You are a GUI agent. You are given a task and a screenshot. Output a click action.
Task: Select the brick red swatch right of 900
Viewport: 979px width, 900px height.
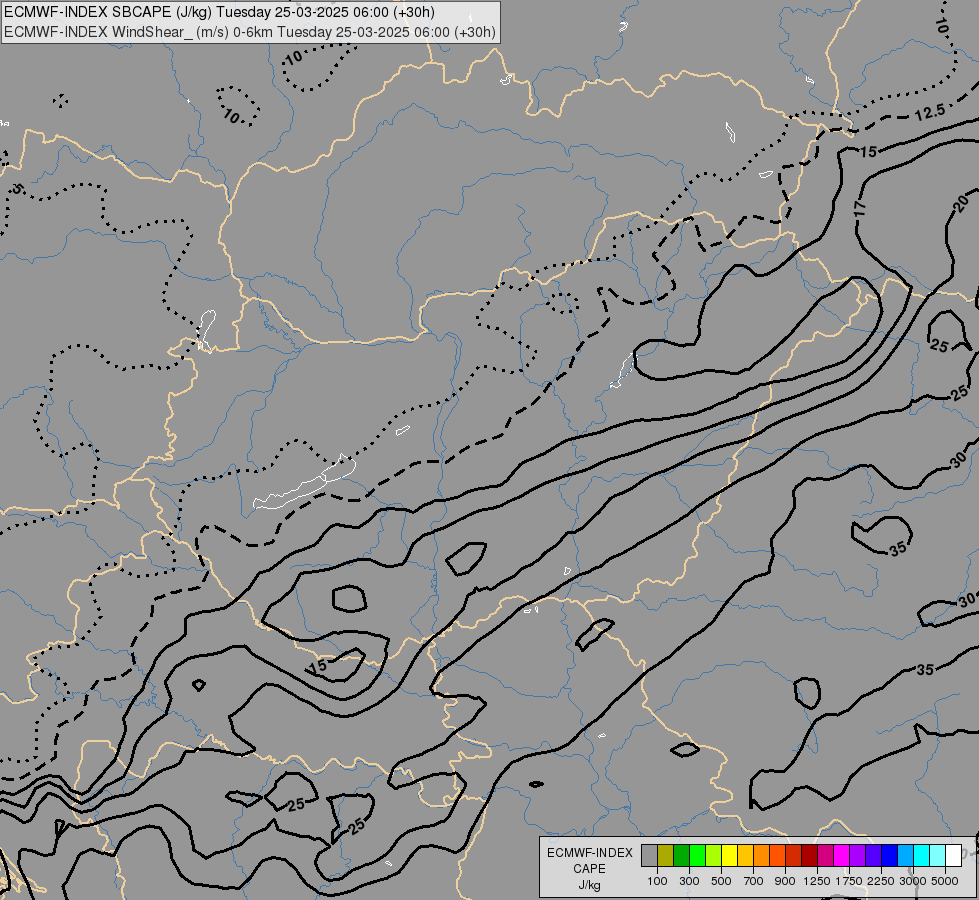pos(794,855)
